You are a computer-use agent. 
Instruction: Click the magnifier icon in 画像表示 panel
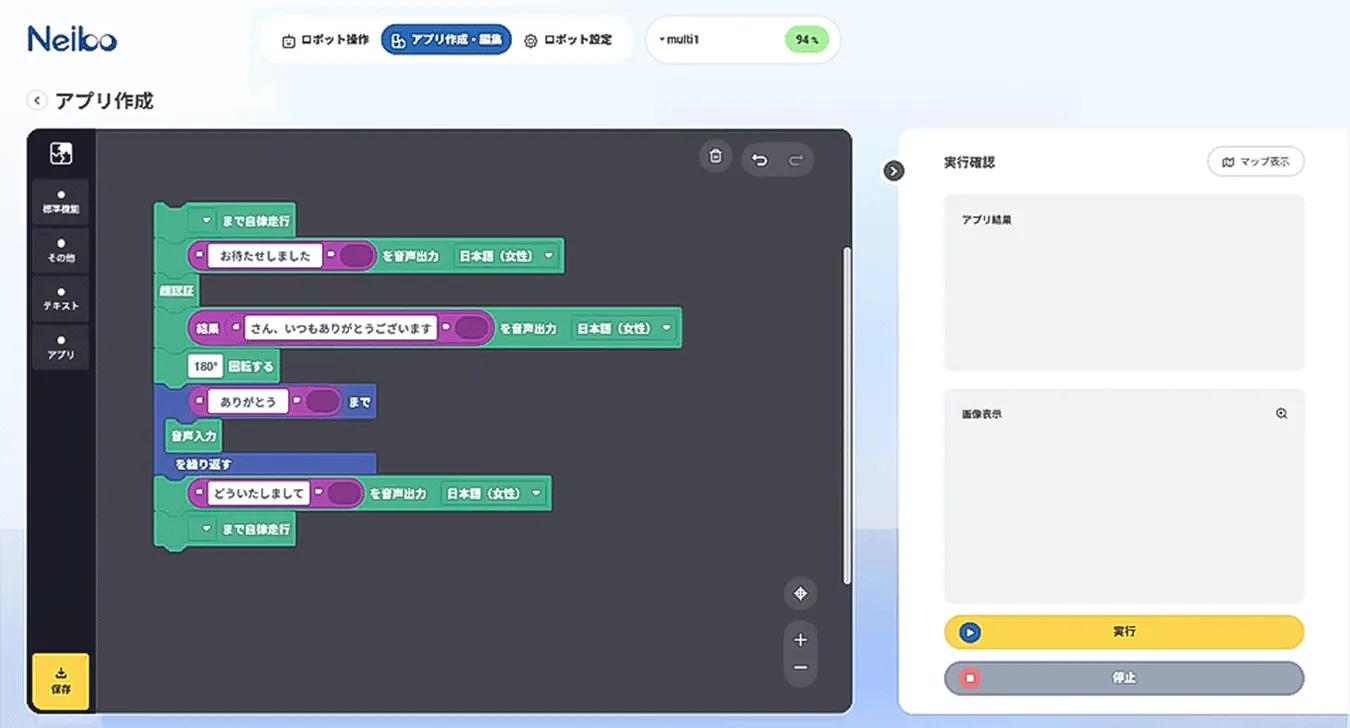[1281, 413]
